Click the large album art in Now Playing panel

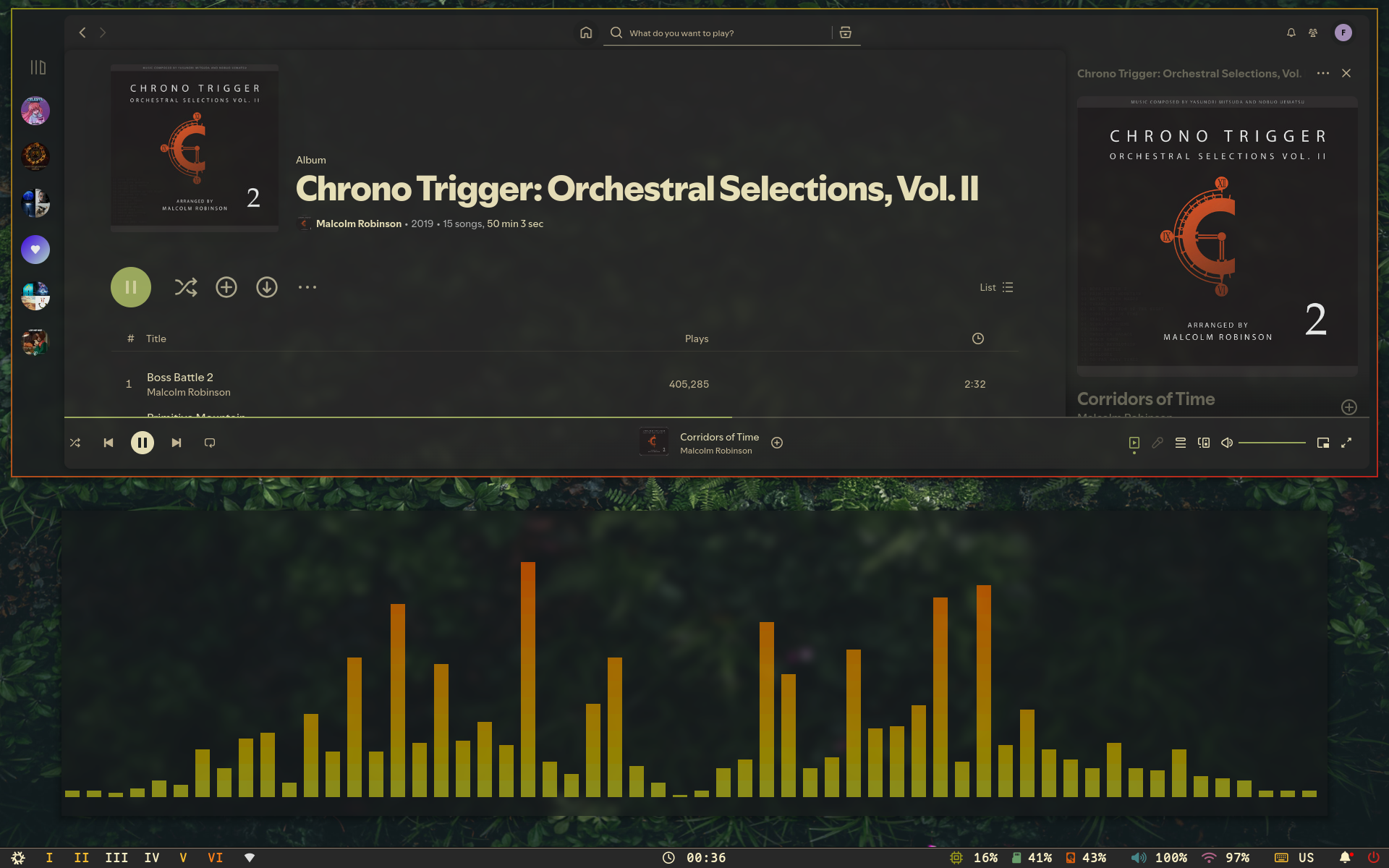click(1218, 237)
